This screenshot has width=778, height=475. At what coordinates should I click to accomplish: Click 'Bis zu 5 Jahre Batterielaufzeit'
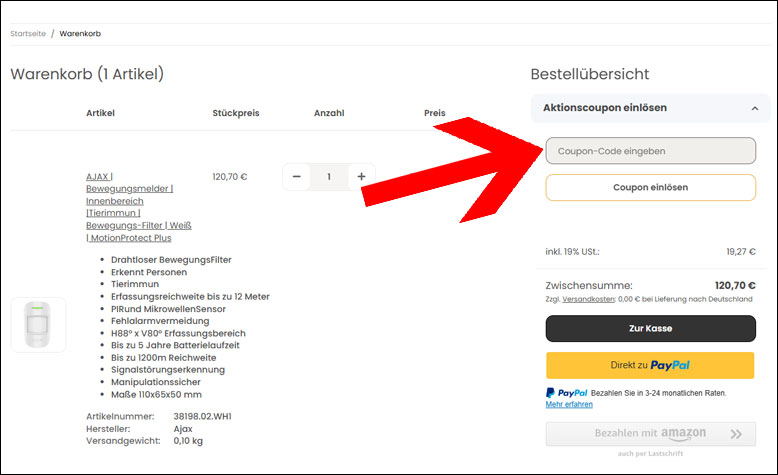pos(175,345)
